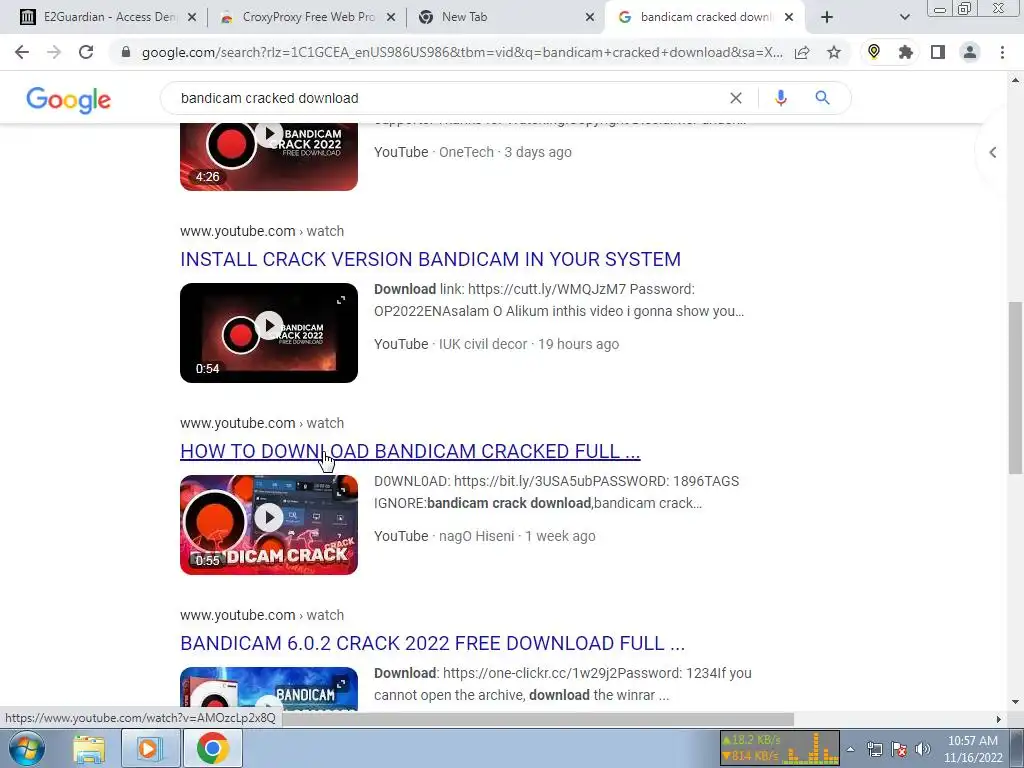Open the location pin extension icon

874,52
